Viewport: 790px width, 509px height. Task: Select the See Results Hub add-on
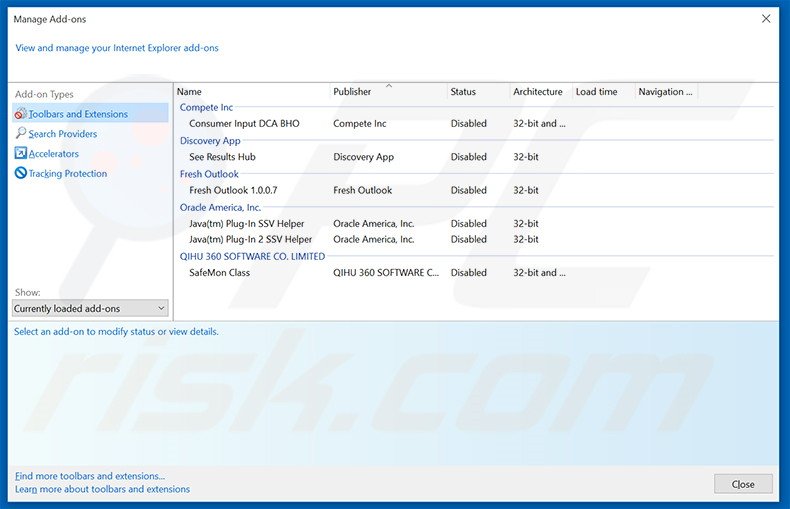(222, 157)
